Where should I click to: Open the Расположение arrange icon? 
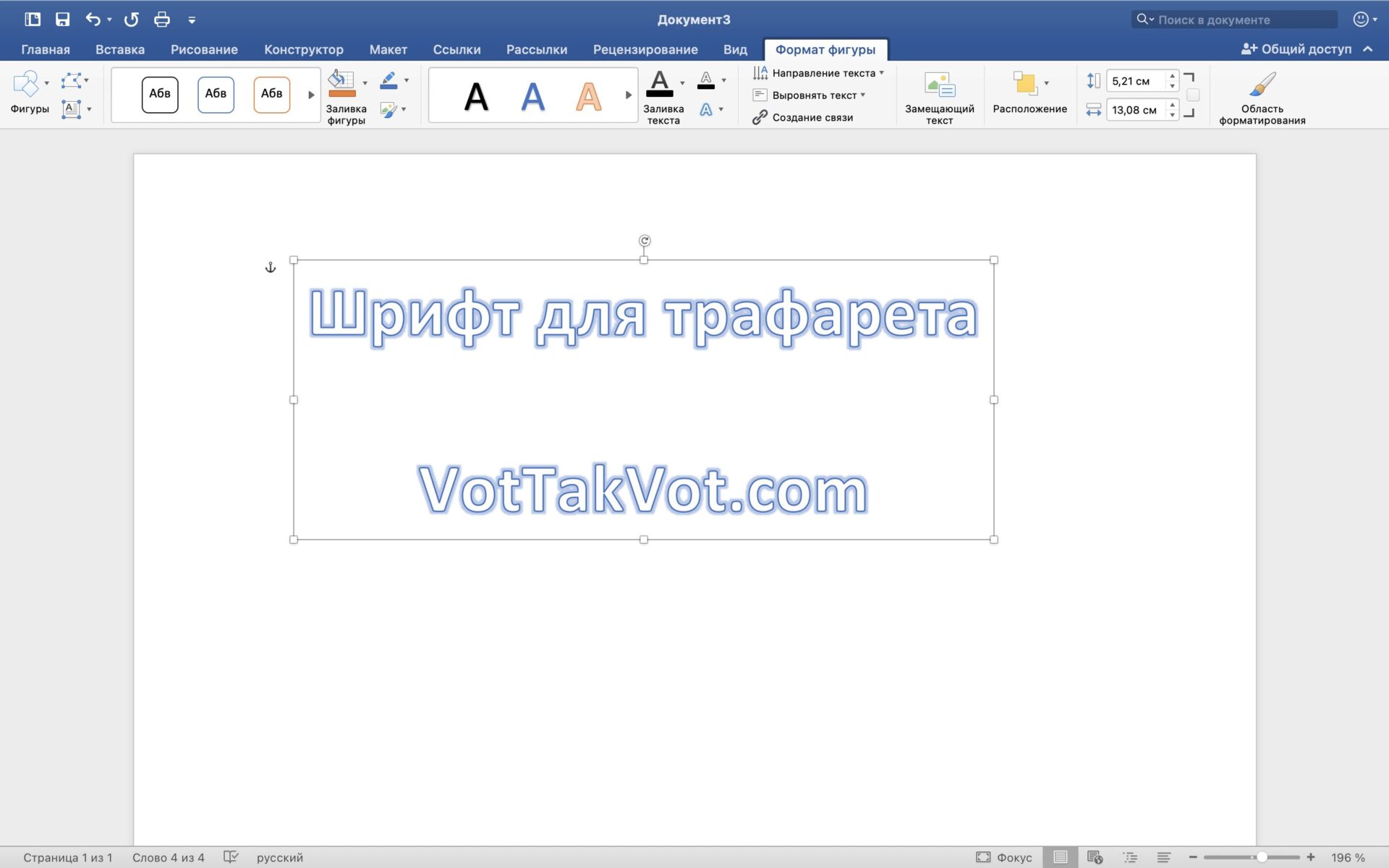point(1025,83)
